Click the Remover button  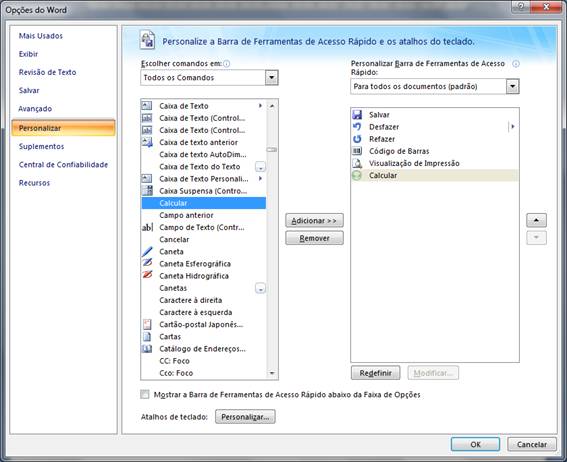pyautogui.click(x=314, y=238)
